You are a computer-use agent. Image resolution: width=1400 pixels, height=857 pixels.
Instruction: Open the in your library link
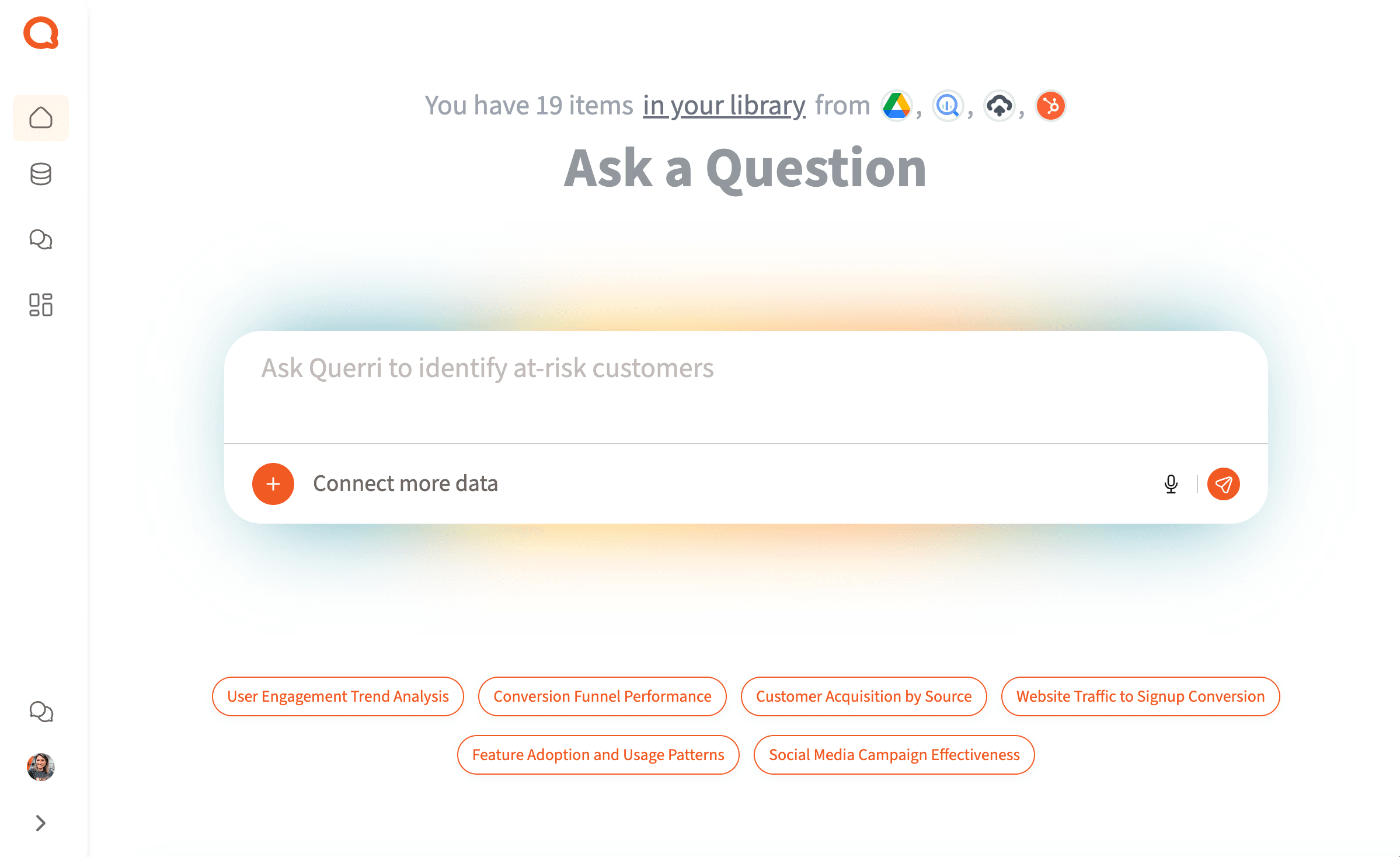tap(724, 105)
